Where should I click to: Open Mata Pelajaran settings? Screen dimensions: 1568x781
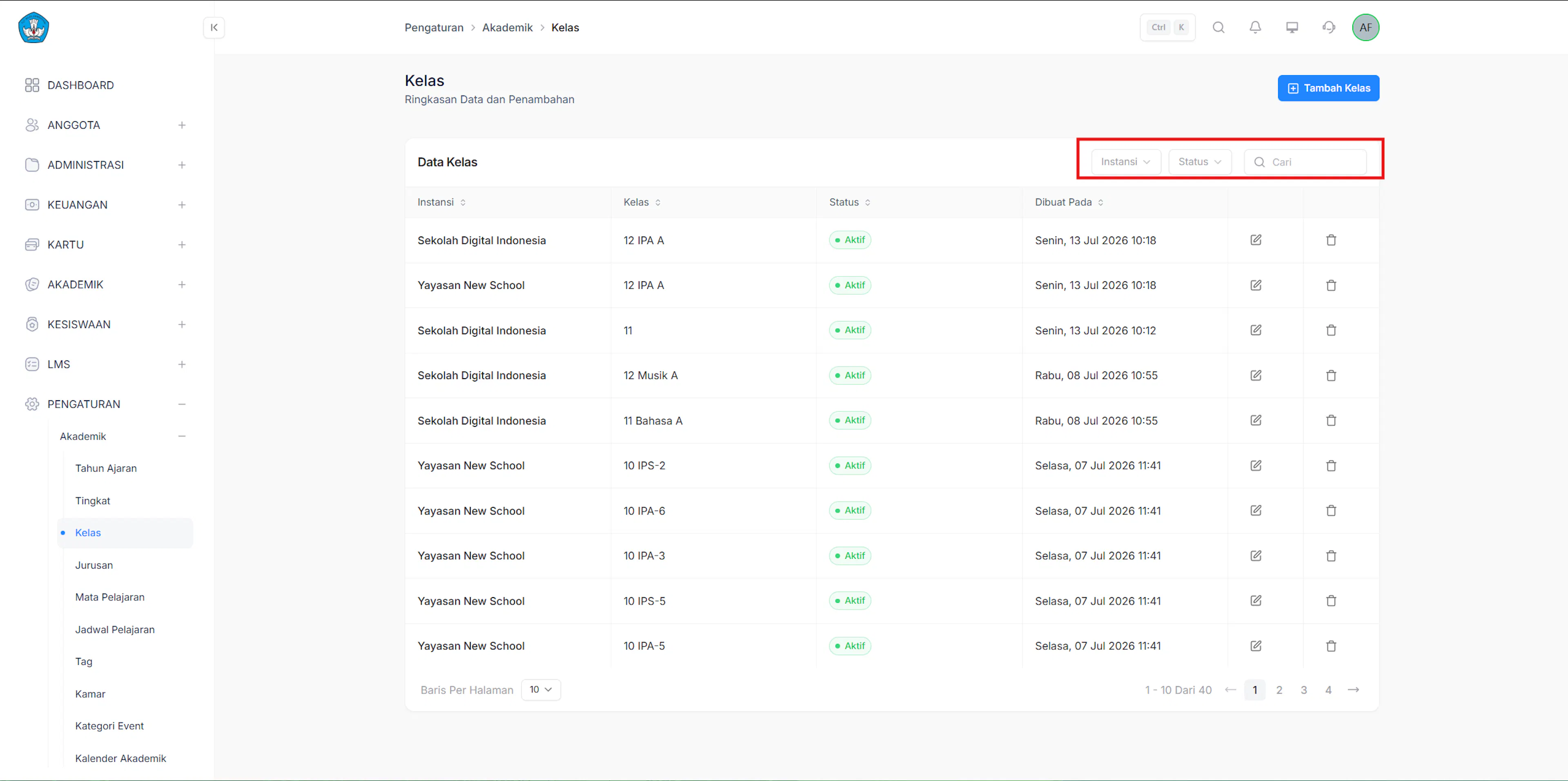click(x=109, y=596)
